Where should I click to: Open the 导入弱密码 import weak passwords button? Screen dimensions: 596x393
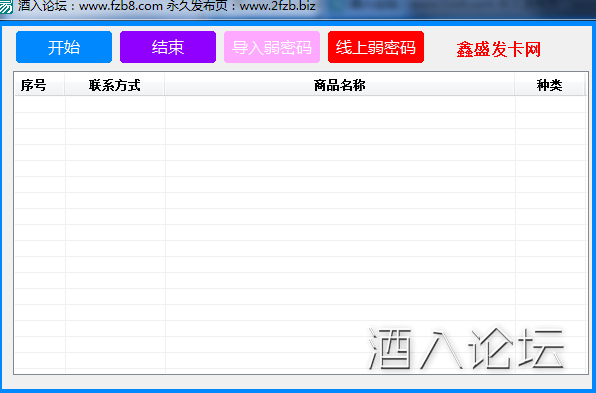(272, 47)
